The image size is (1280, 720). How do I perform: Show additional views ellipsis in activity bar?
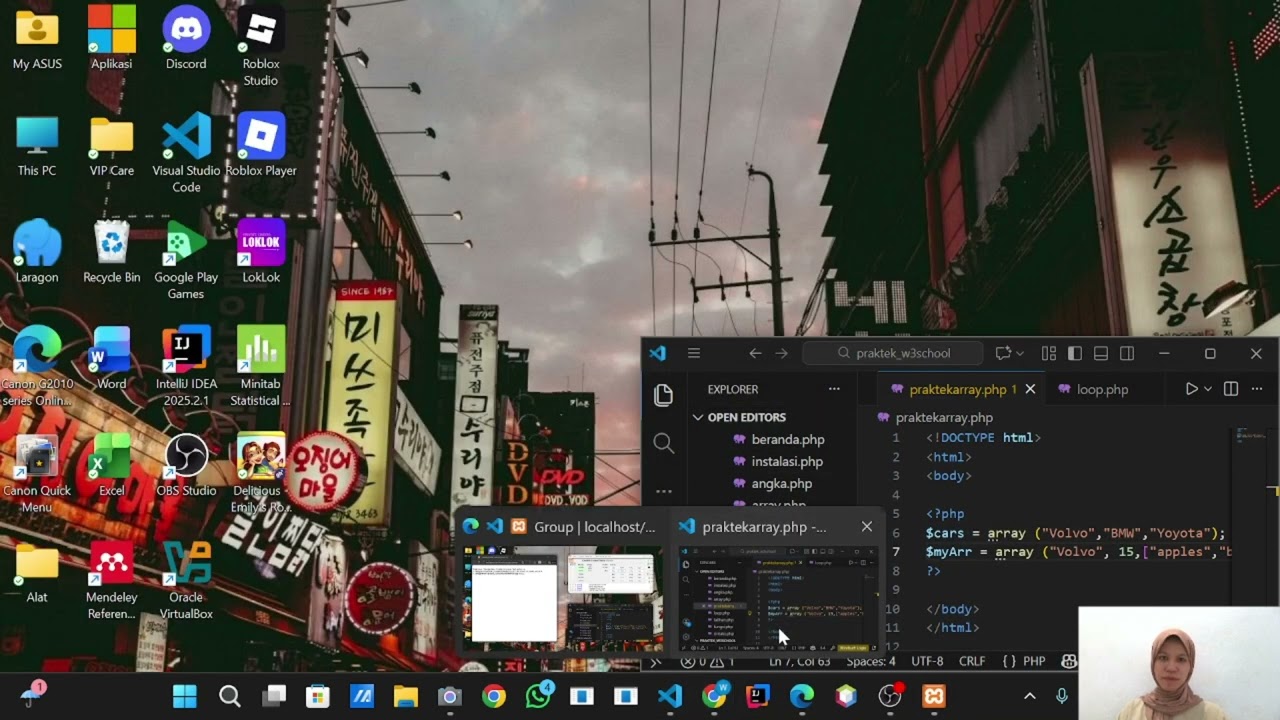click(663, 491)
